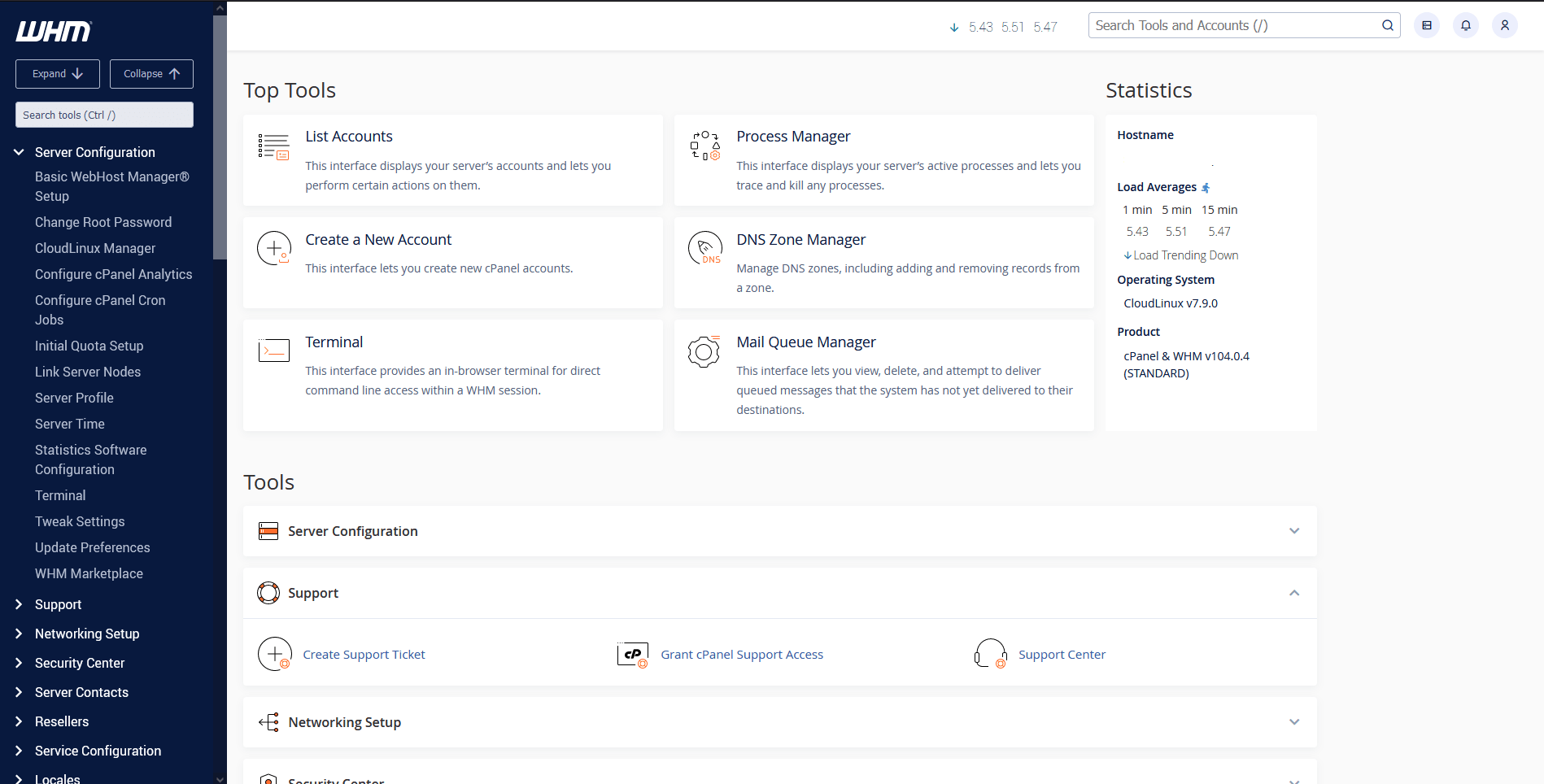Click the Expand button in the sidebar
The height and width of the screenshot is (784, 1544).
pyautogui.click(x=57, y=73)
